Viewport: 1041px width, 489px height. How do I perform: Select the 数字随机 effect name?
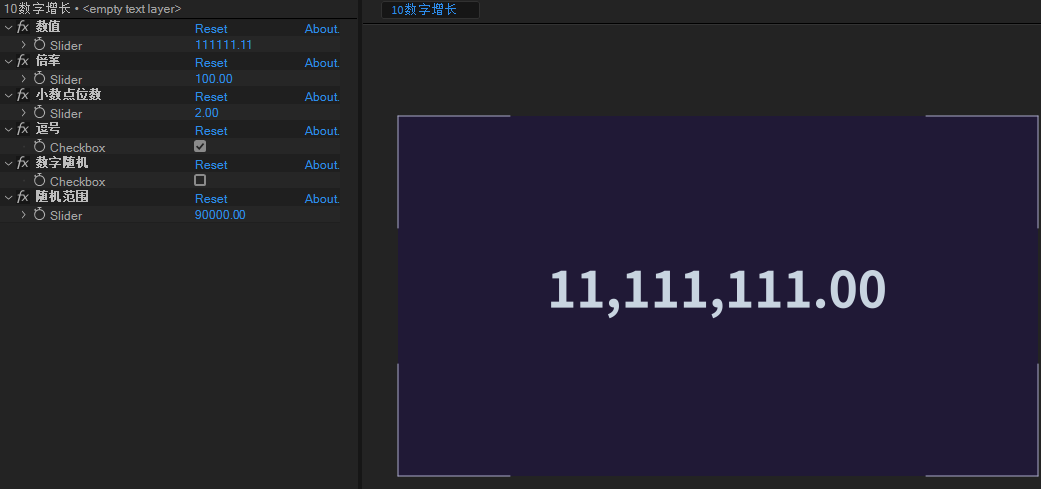[x=62, y=163]
